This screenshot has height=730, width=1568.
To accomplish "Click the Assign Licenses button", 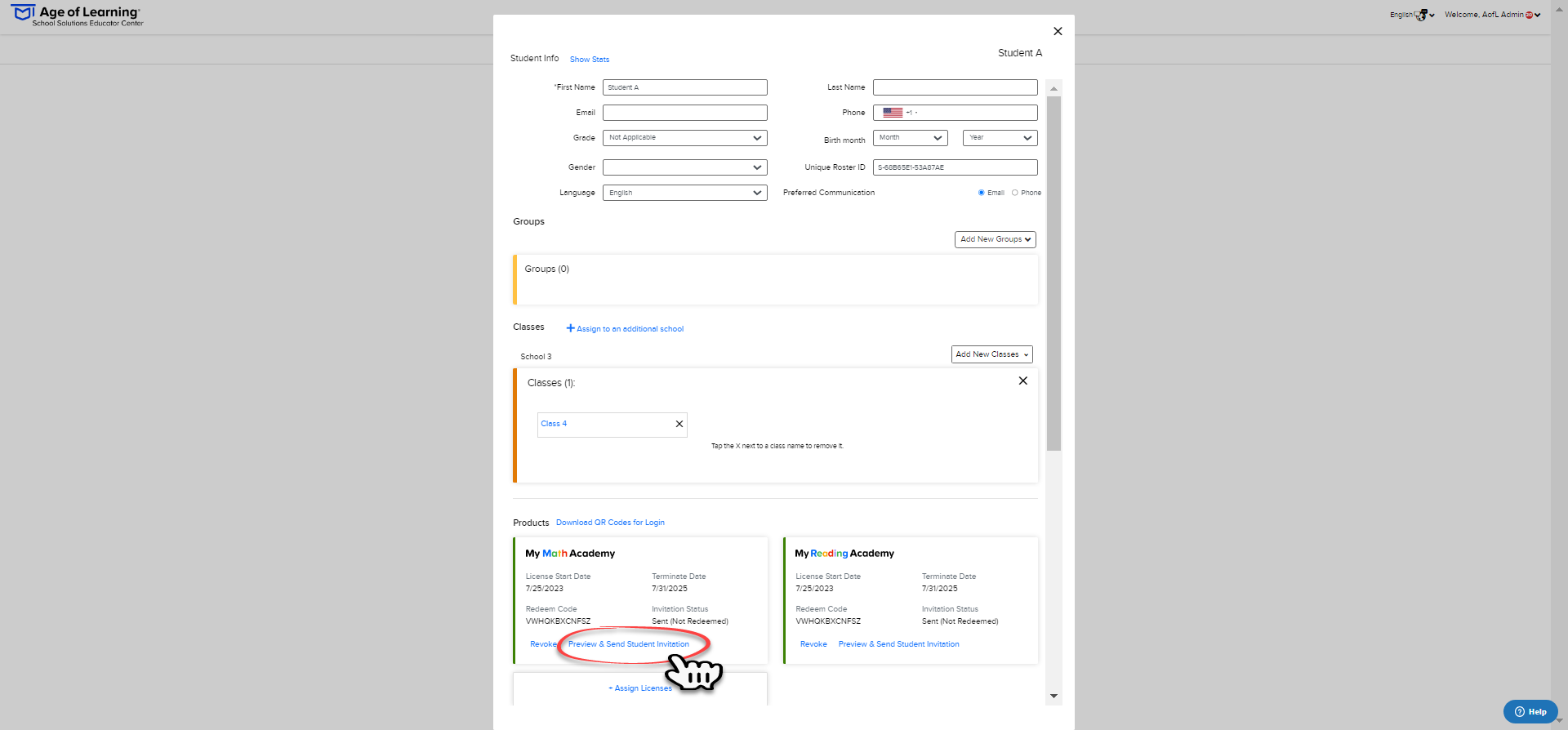I will (x=640, y=688).
